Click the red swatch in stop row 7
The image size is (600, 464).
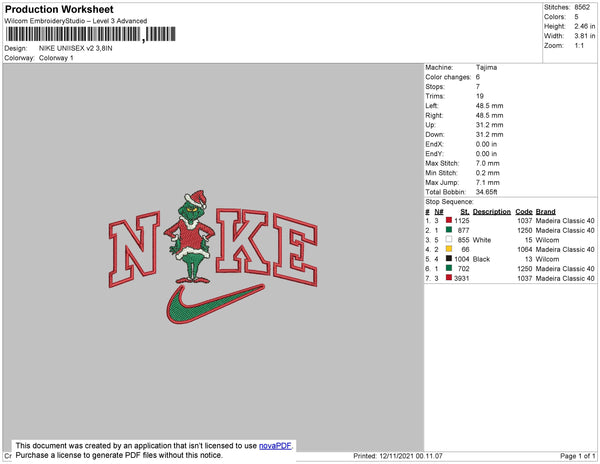click(x=449, y=278)
